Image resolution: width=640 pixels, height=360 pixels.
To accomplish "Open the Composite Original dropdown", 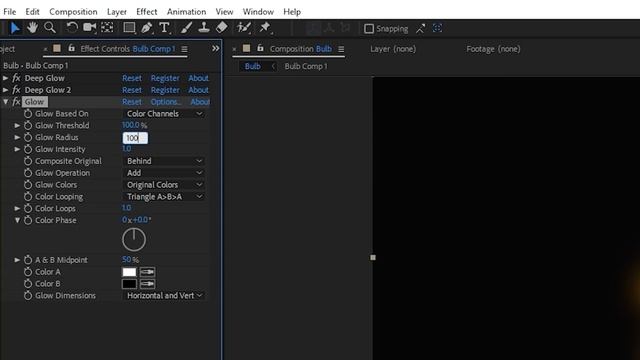I will (164, 161).
